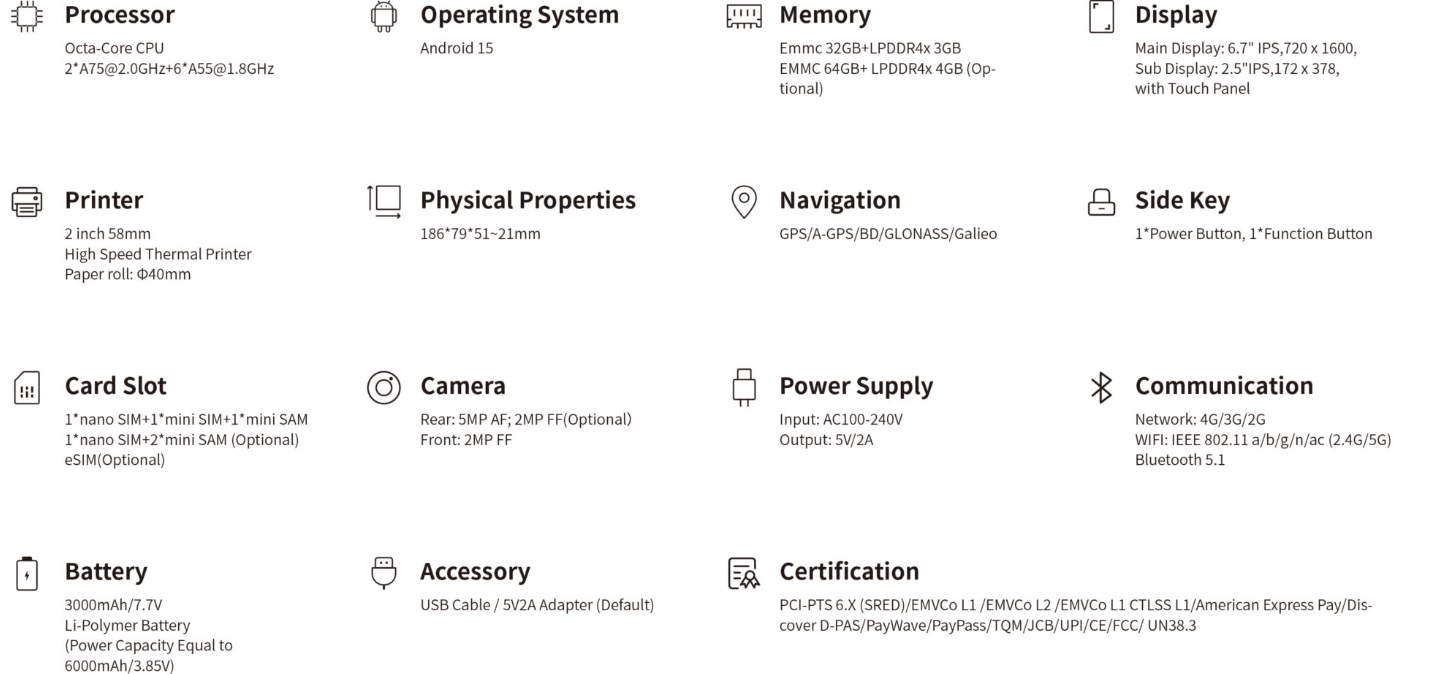Click the Battery charging icon

coord(27,573)
